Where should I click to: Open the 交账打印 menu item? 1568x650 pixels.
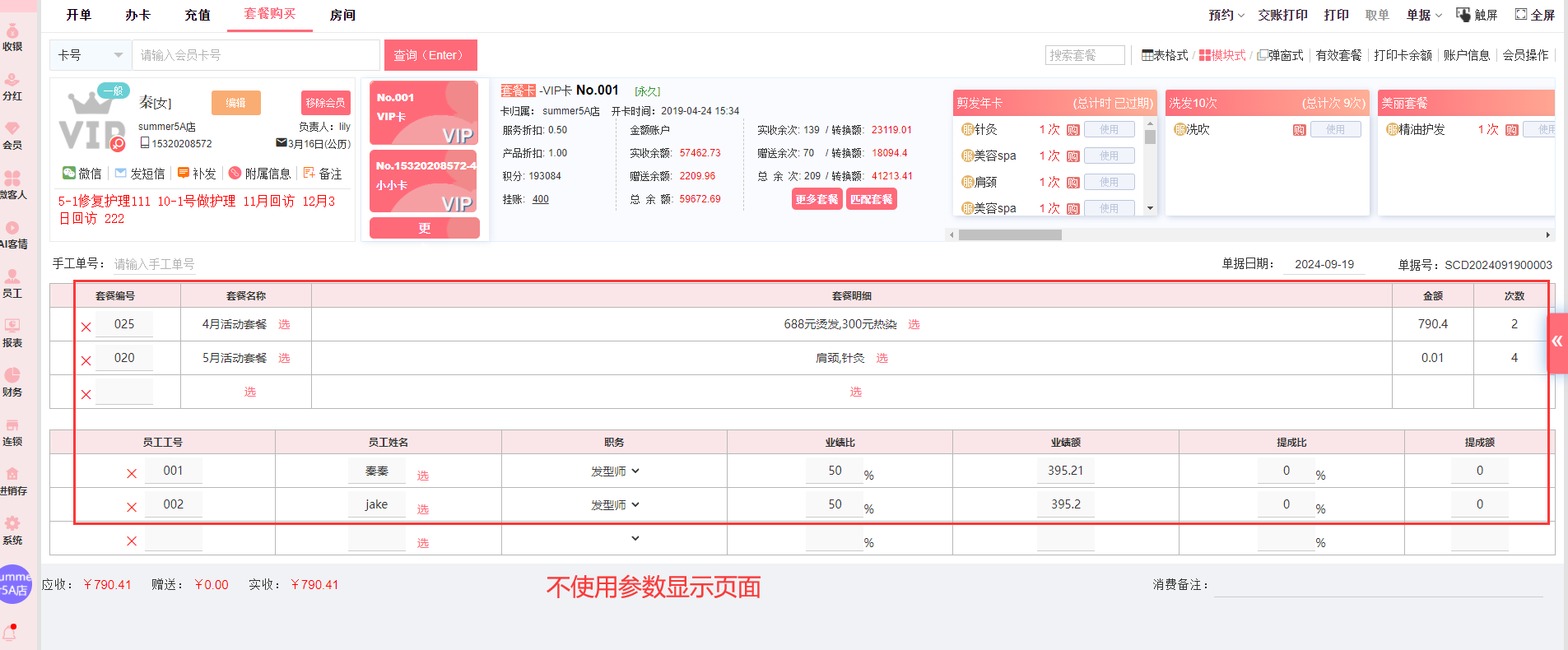pyautogui.click(x=1282, y=15)
